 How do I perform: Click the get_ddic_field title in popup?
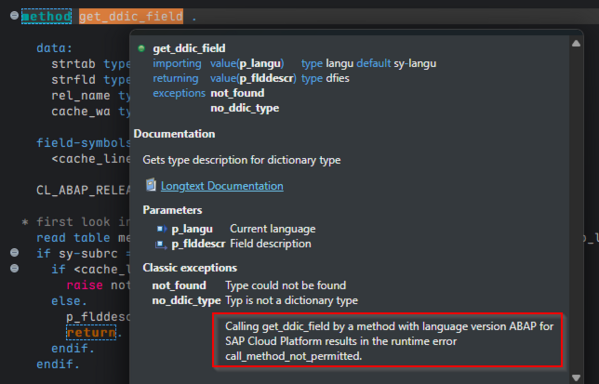point(189,49)
